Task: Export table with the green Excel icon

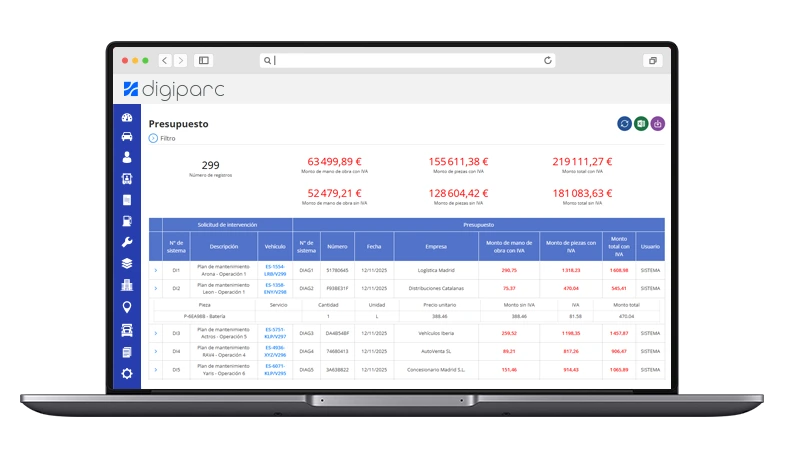Action: click(x=641, y=124)
